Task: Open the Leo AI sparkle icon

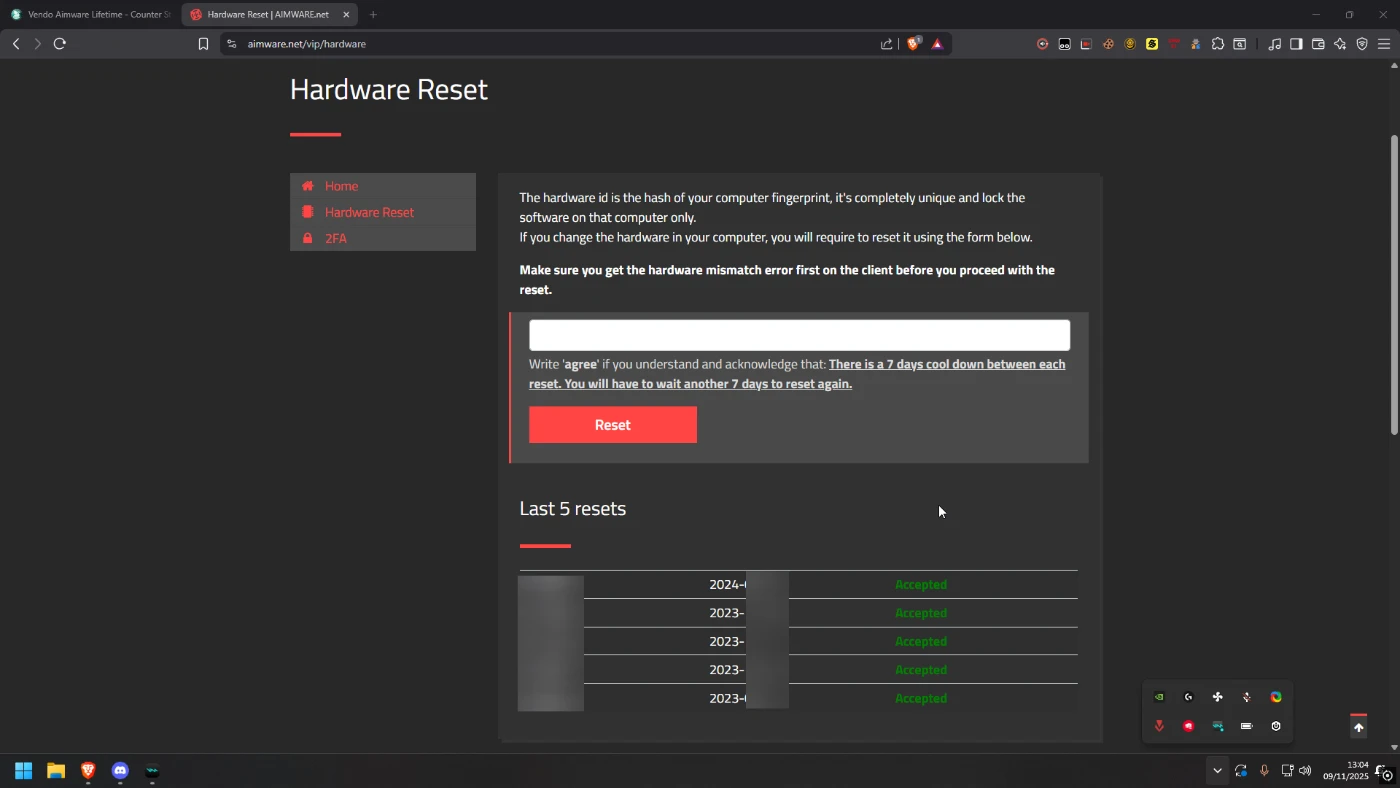Action: [1340, 44]
